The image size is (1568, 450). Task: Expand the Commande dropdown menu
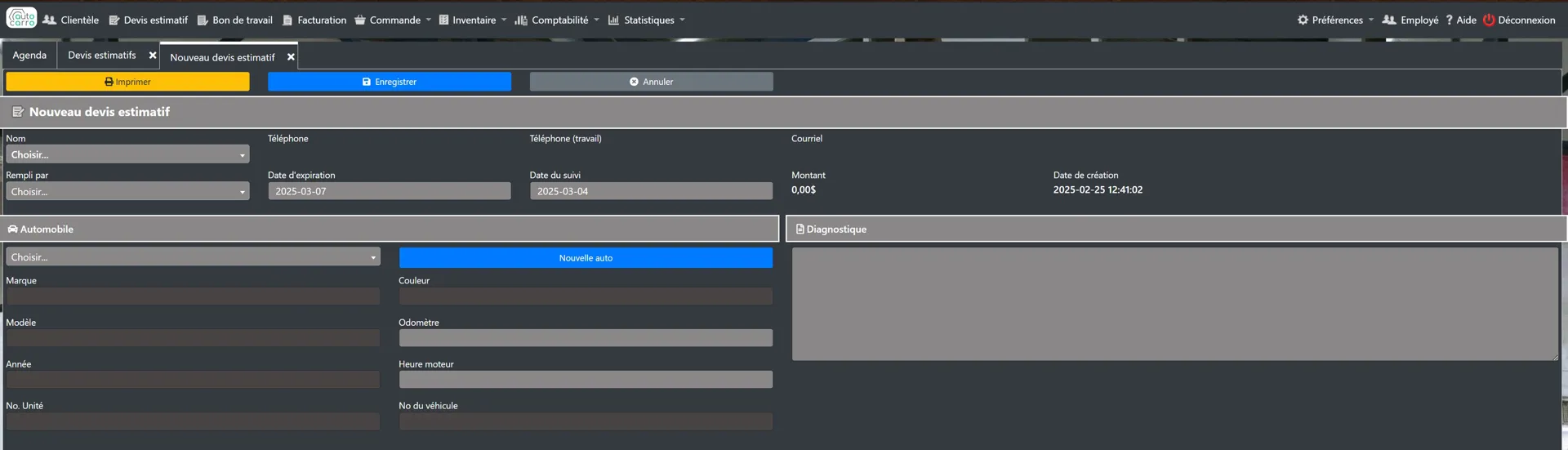click(x=393, y=20)
